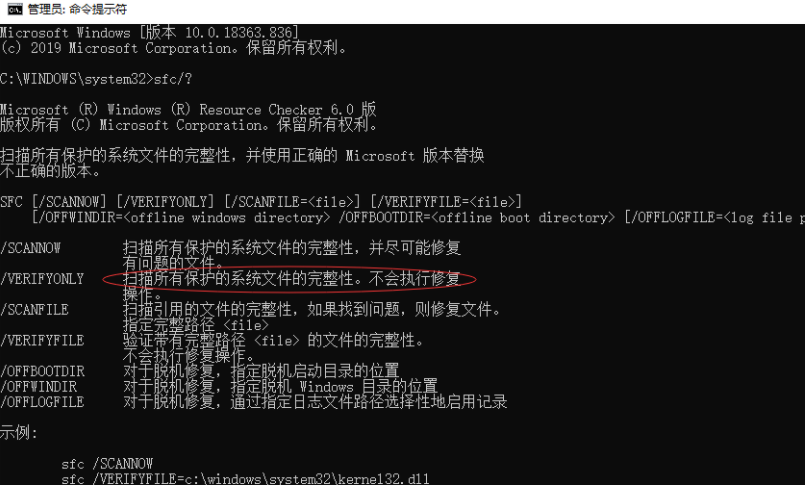
Task: Click the /OFFBOOTDIR option label
Action: [x=42, y=371]
